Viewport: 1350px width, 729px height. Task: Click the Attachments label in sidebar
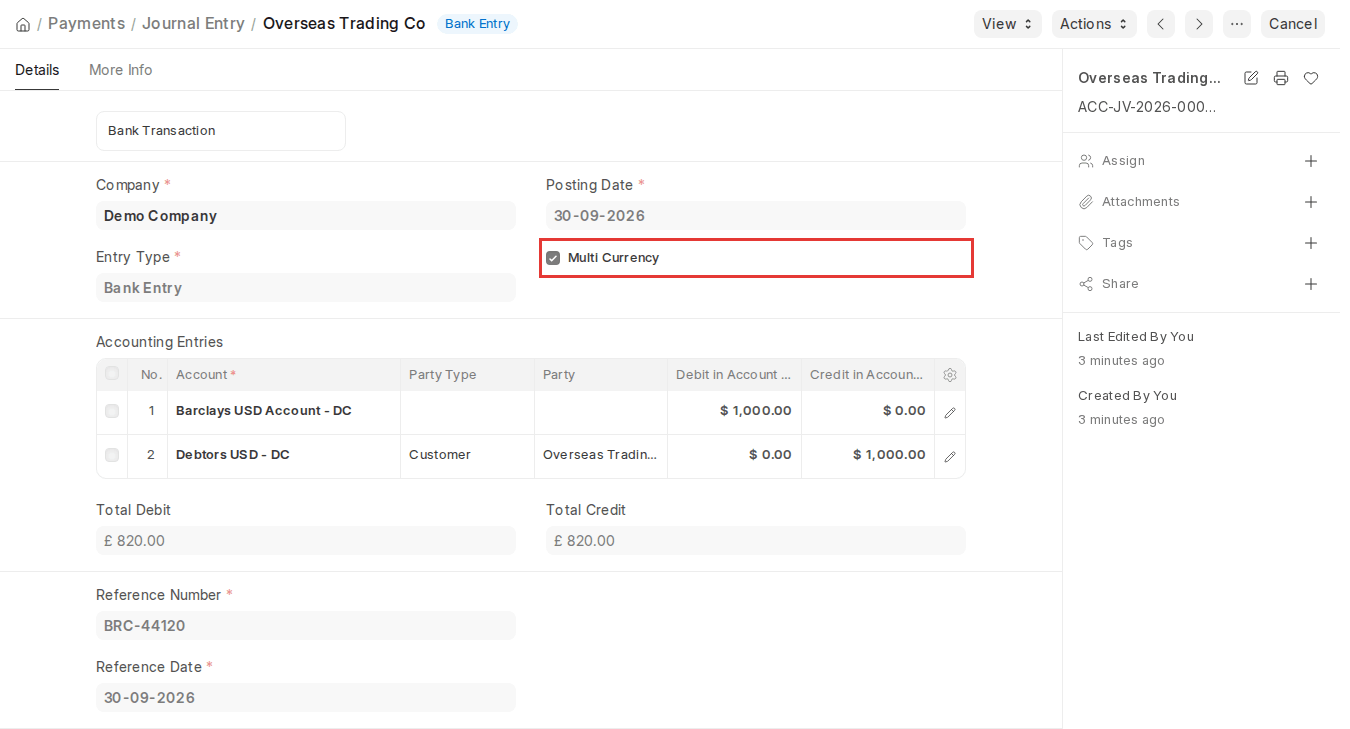1141,202
